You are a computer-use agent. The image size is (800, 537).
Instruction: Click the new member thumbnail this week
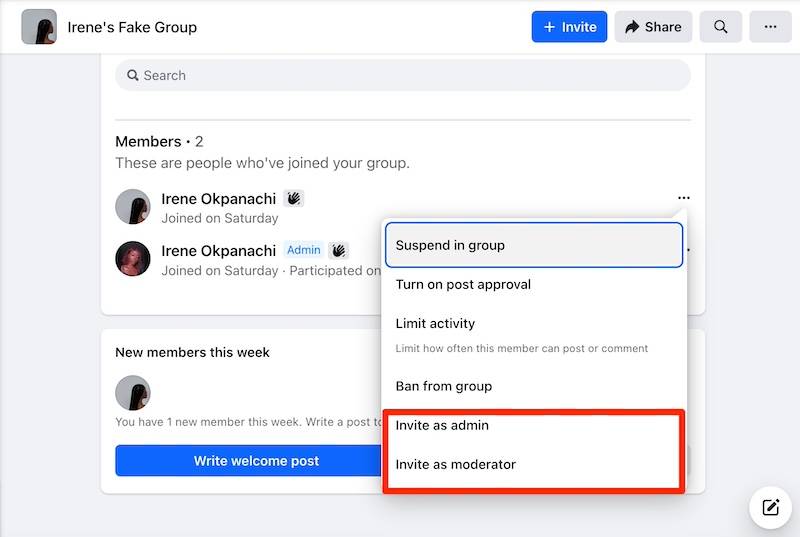coord(133,392)
